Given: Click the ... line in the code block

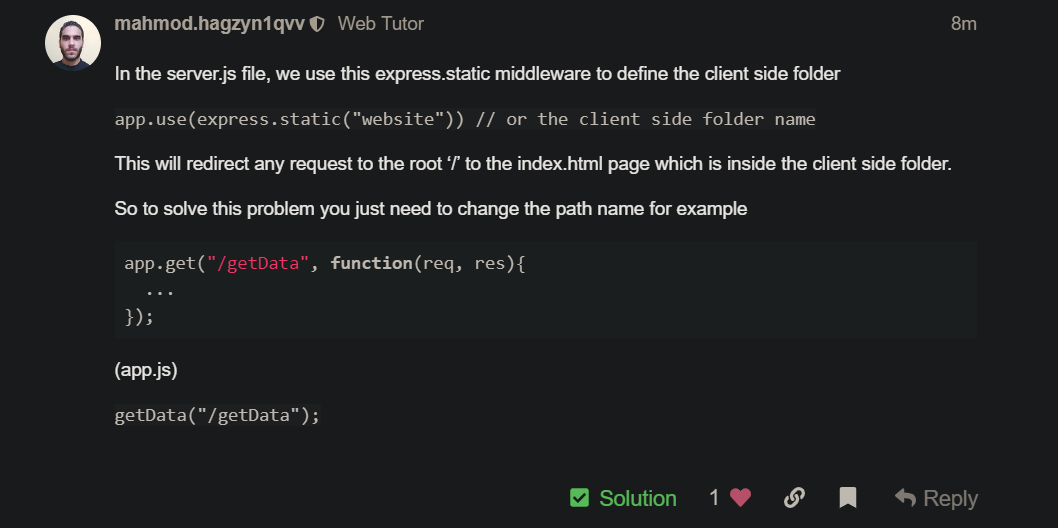Looking at the screenshot, I should (160, 291).
